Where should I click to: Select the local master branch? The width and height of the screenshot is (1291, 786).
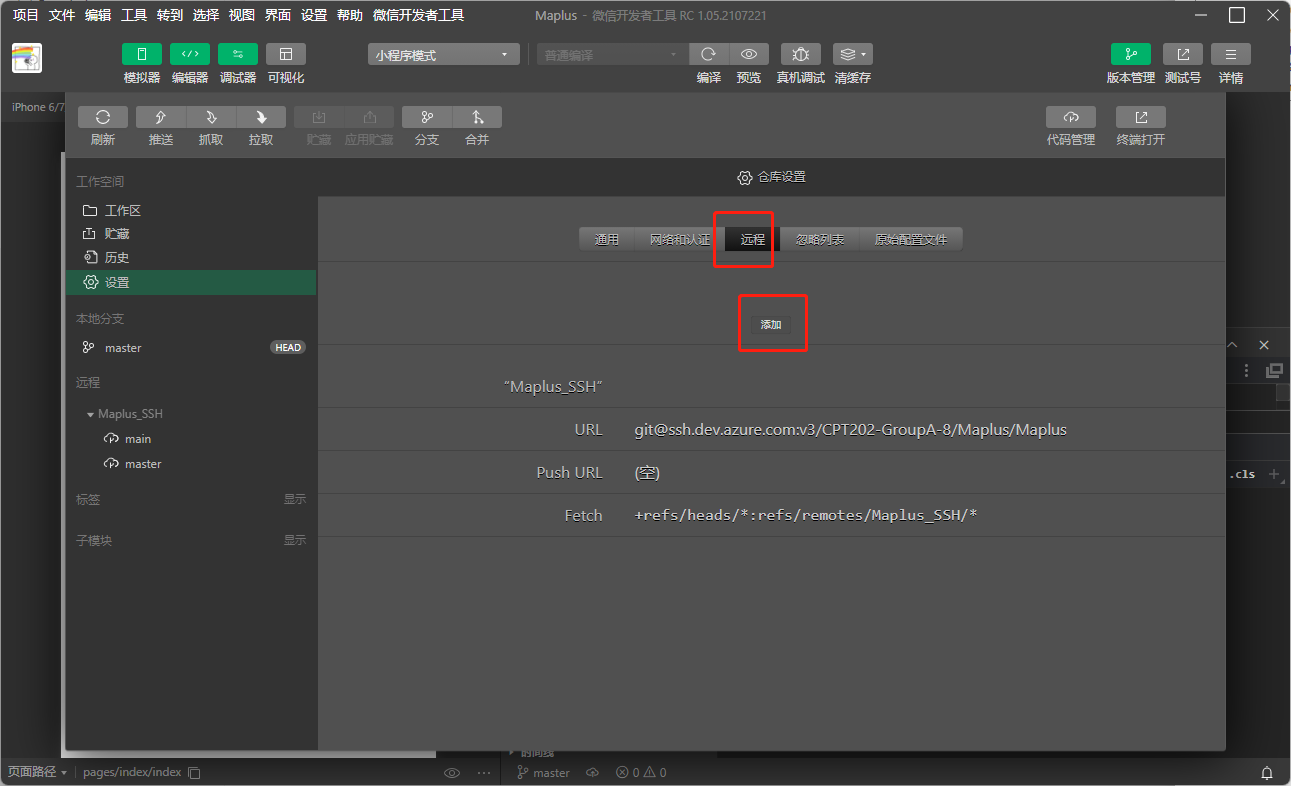point(191,348)
